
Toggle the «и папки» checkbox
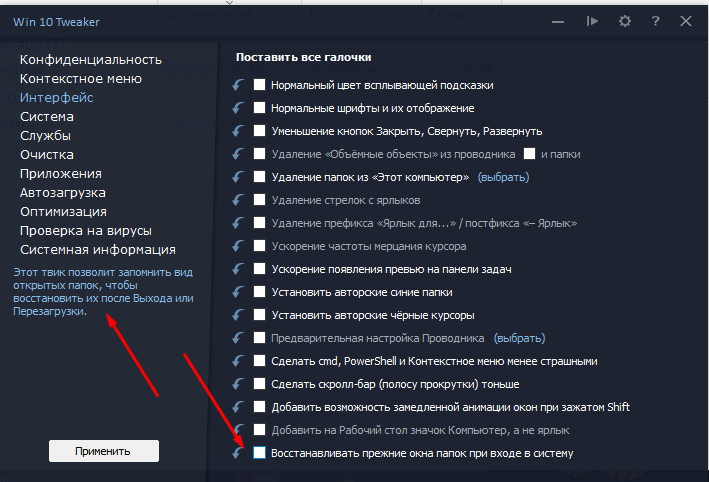pos(529,154)
